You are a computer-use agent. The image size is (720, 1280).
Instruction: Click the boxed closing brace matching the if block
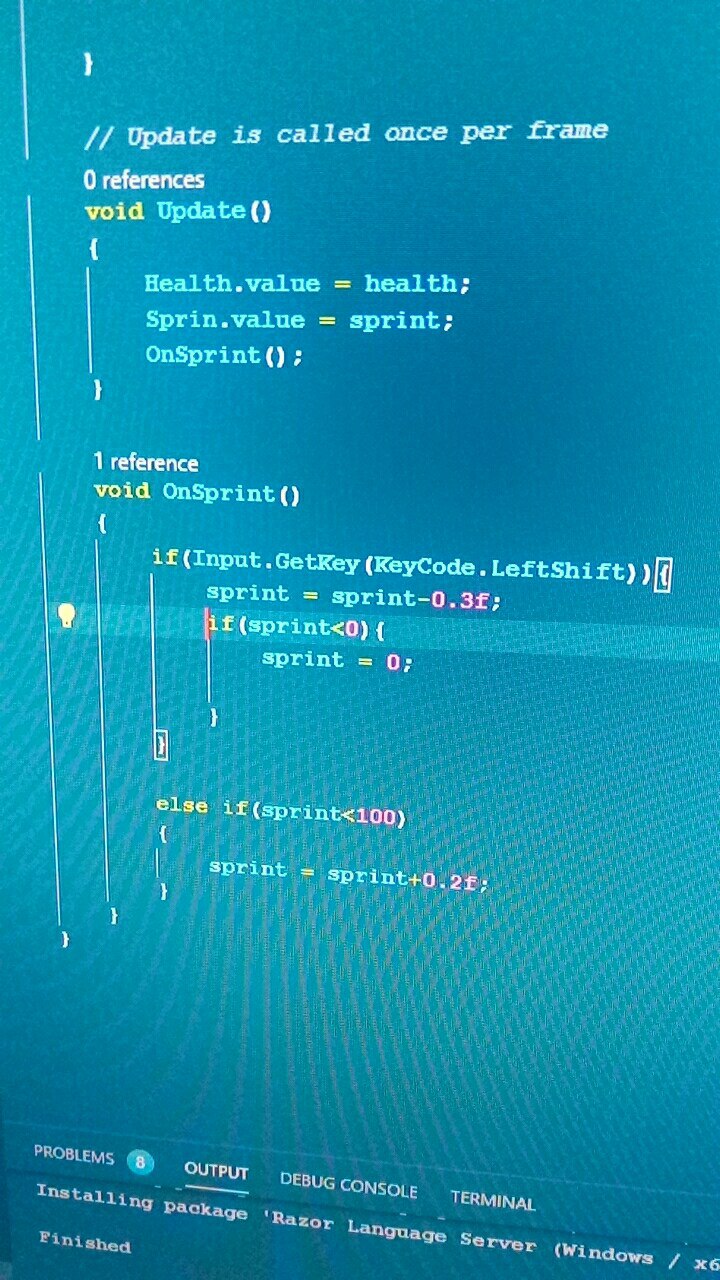click(161, 745)
